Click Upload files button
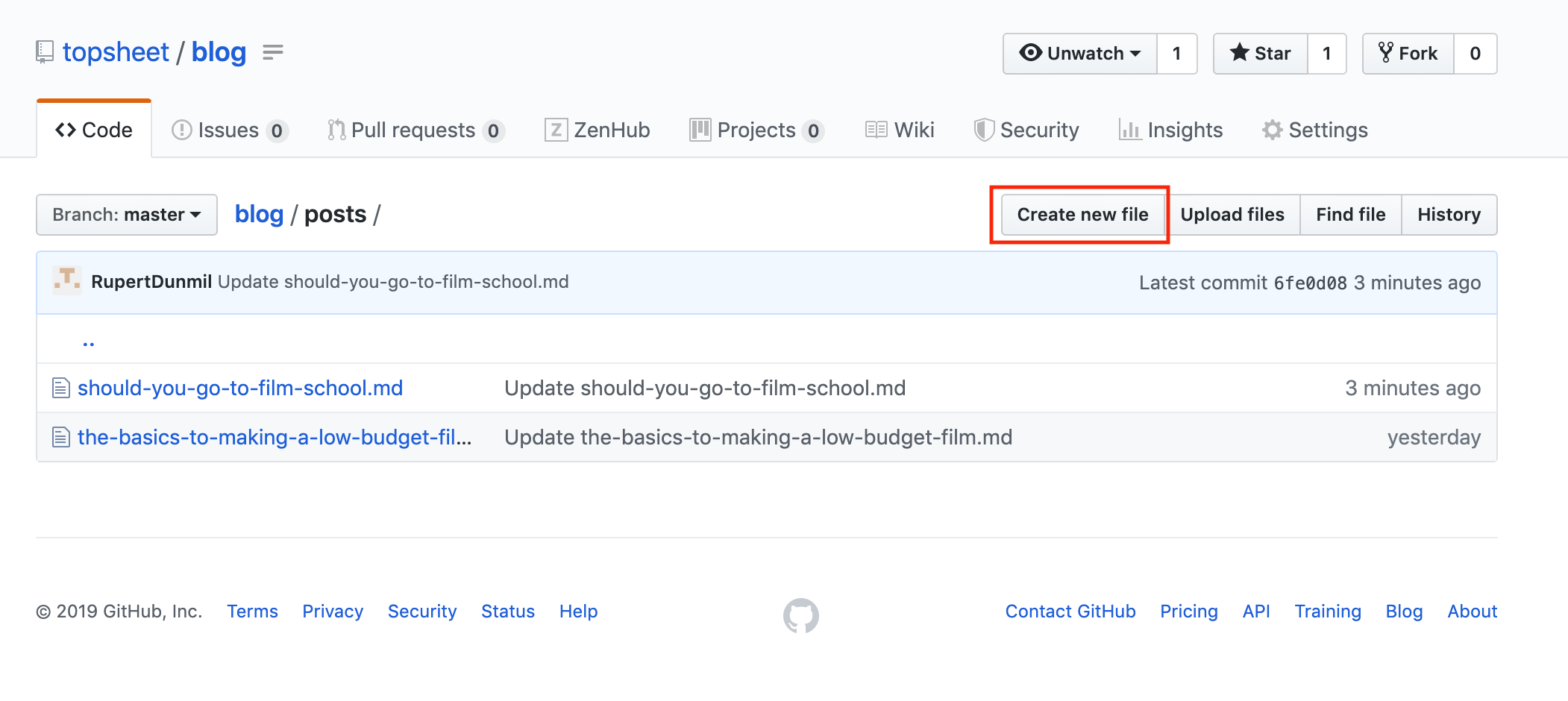The height and width of the screenshot is (701, 1568). click(x=1232, y=215)
